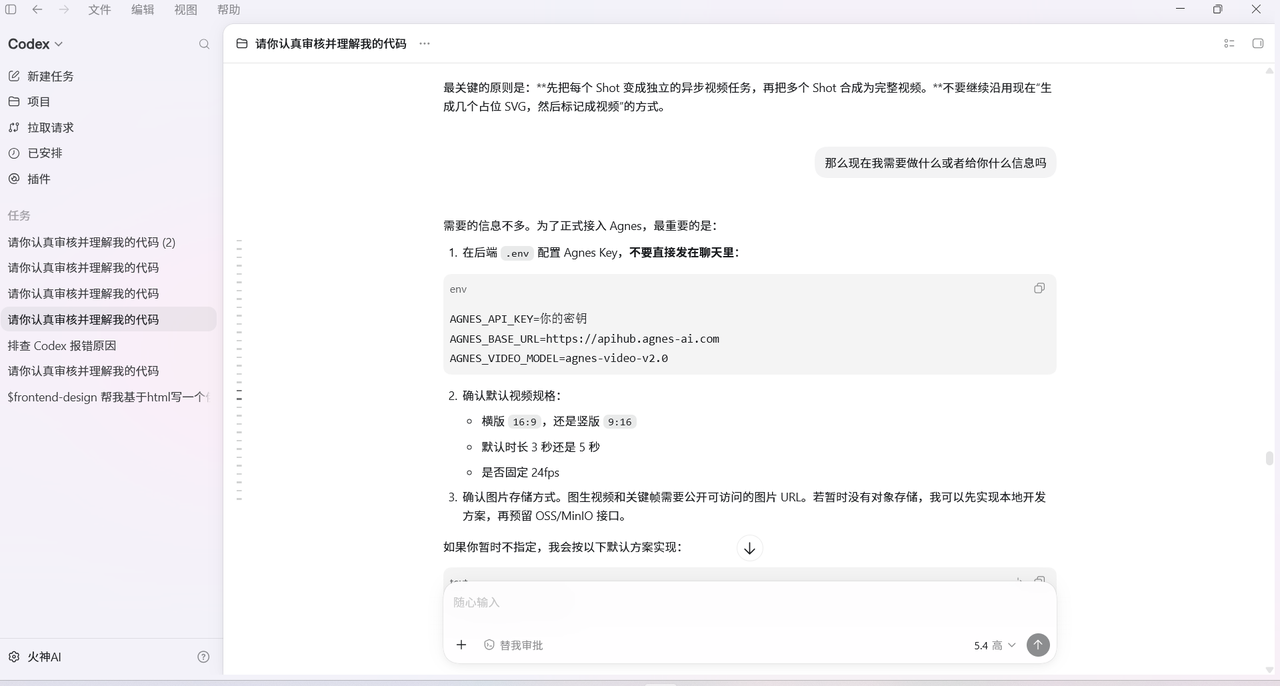The width and height of the screenshot is (1280, 686).
Task: Click the env label in the code block
Action: (458, 289)
